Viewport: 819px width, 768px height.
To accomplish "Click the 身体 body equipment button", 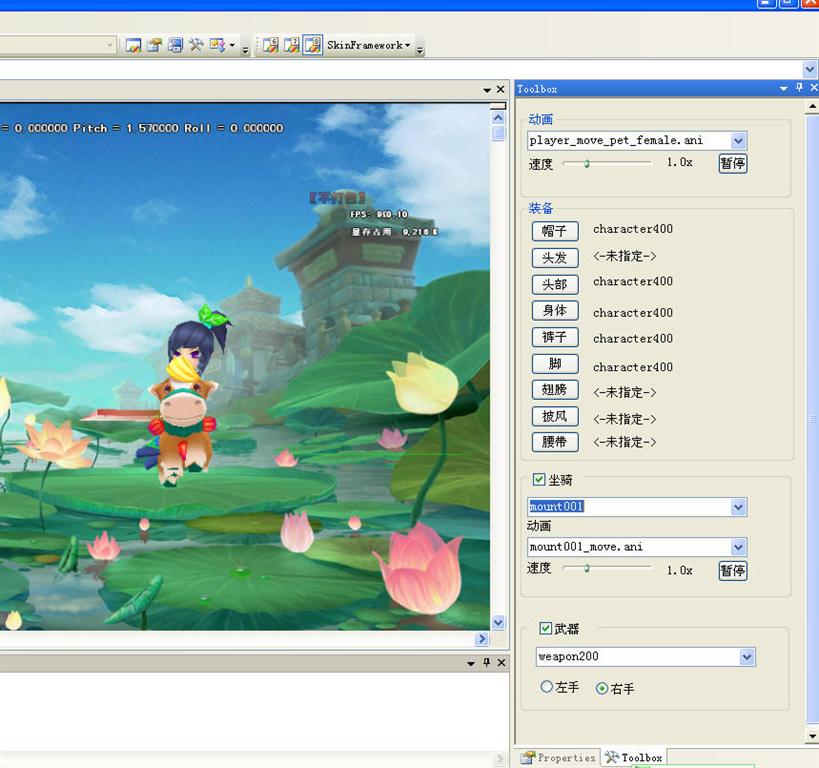I will click(x=555, y=310).
